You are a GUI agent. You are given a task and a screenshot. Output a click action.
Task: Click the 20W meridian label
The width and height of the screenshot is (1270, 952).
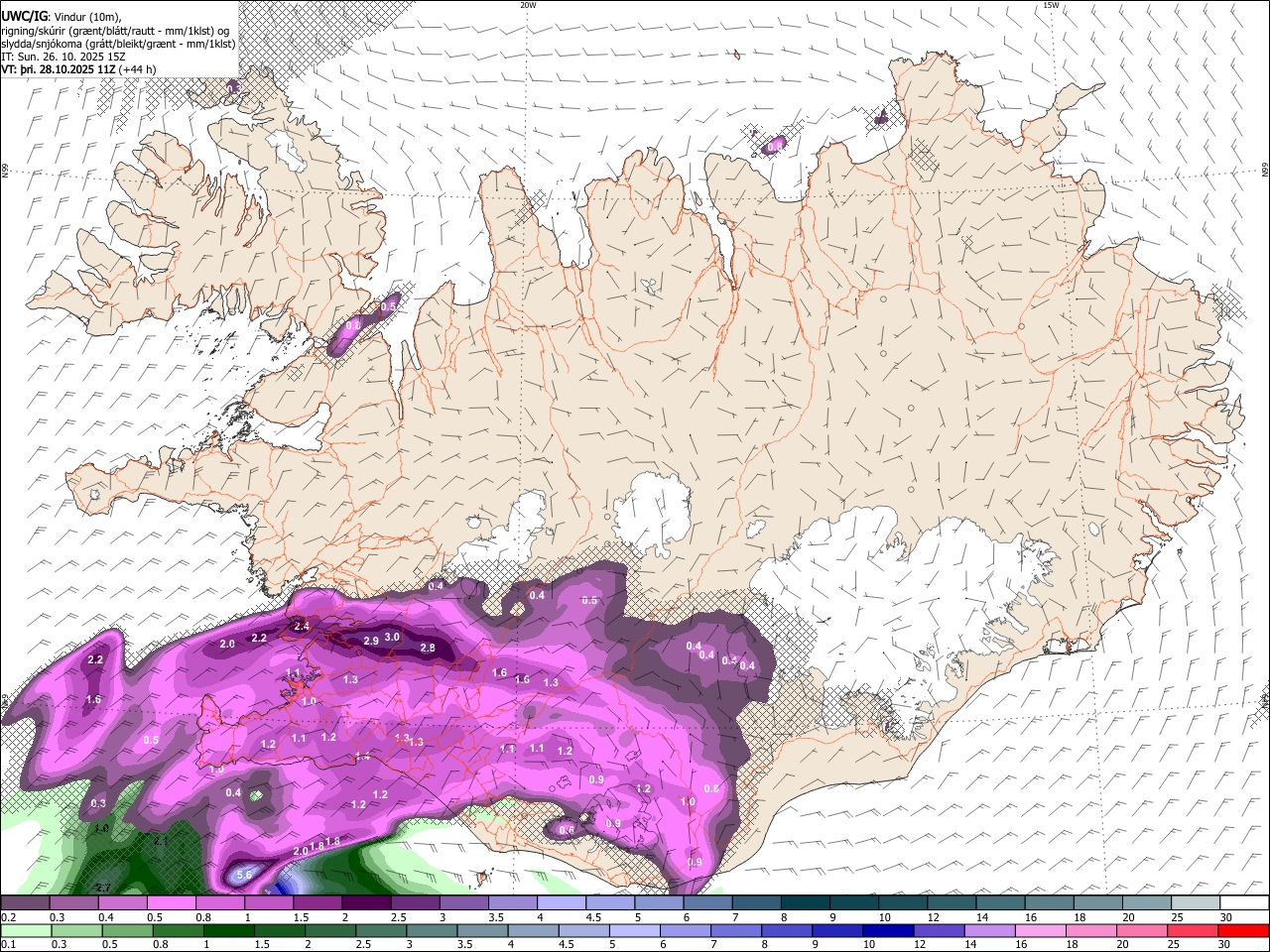[528, 4]
